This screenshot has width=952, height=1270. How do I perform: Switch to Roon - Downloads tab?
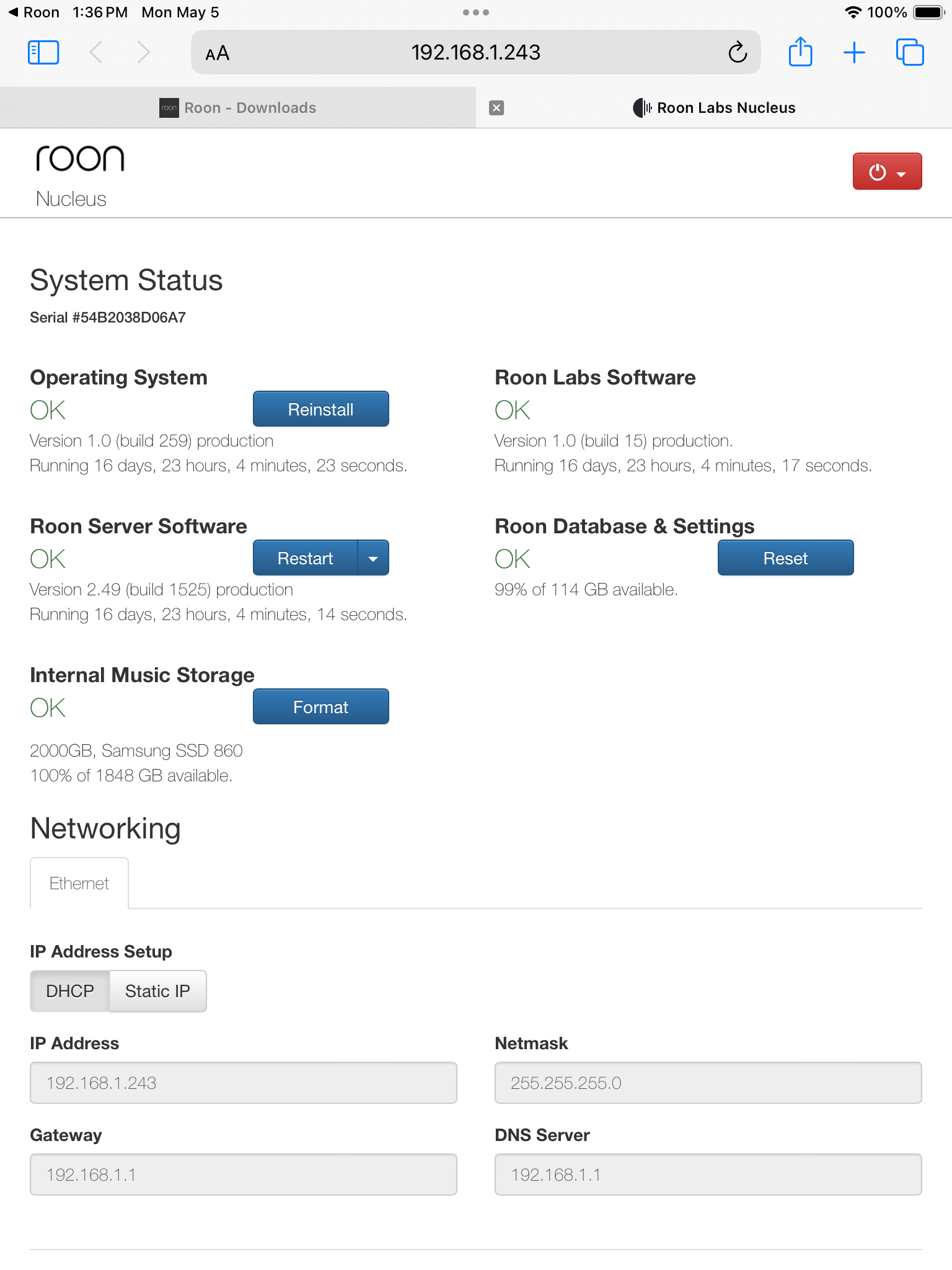pyautogui.click(x=238, y=108)
